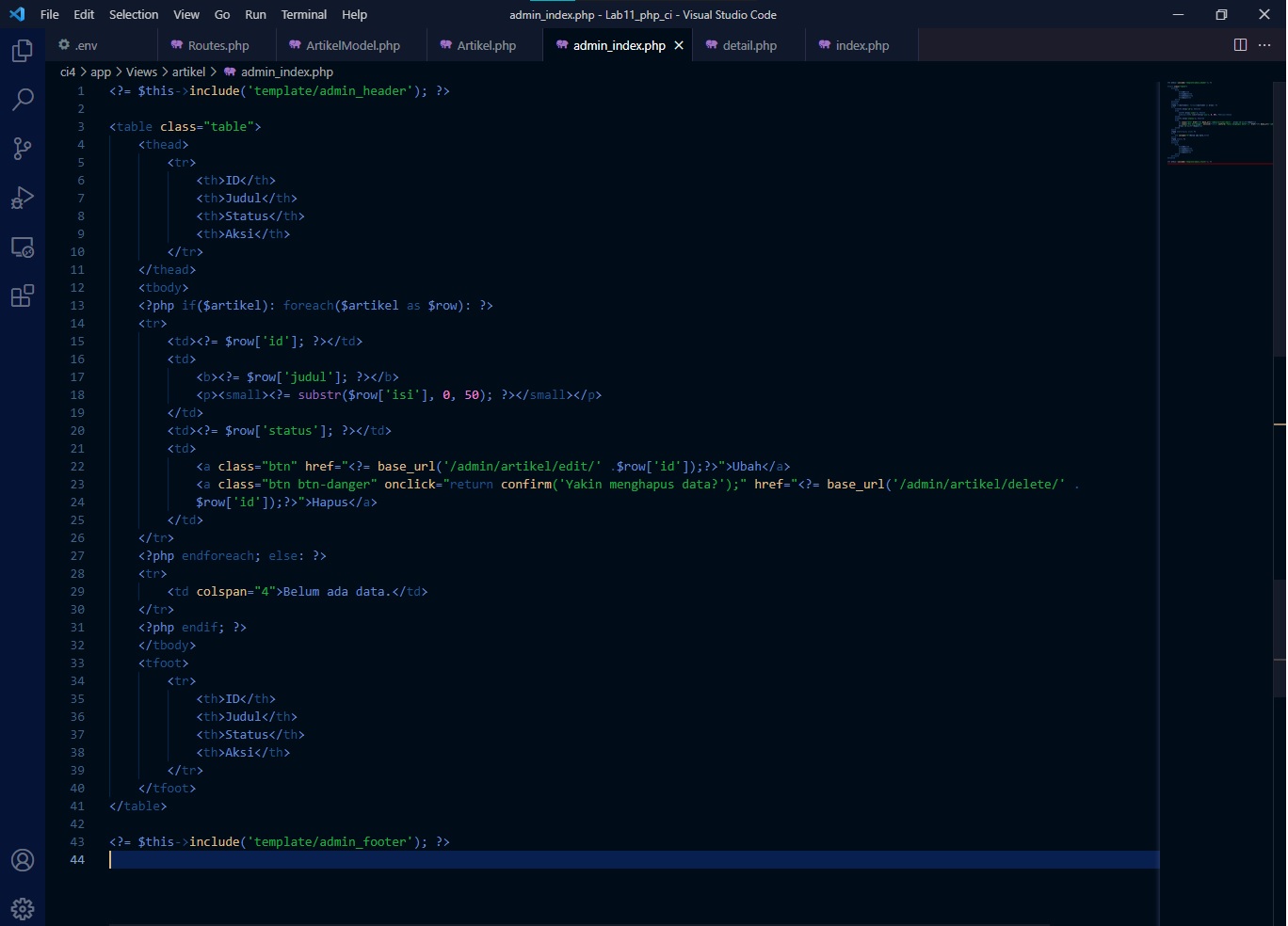Open the Search panel
The width and height of the screenshot is (1288, 926).
tap(22, 100)
